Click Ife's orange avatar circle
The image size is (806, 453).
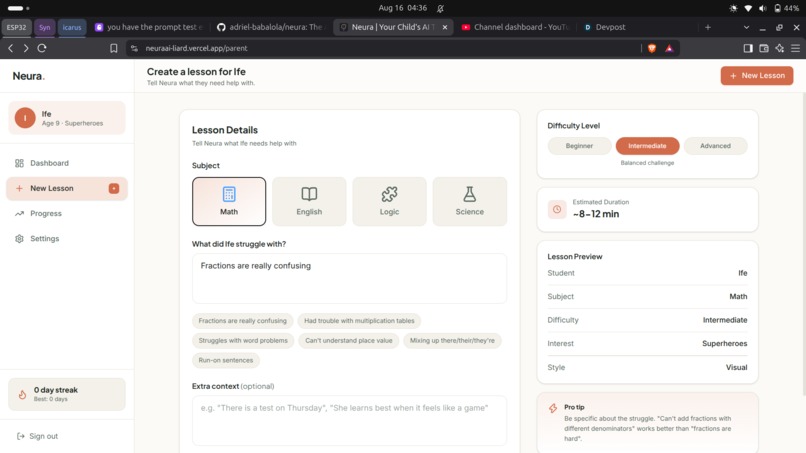pyautogui.click(x=25, y=118)
